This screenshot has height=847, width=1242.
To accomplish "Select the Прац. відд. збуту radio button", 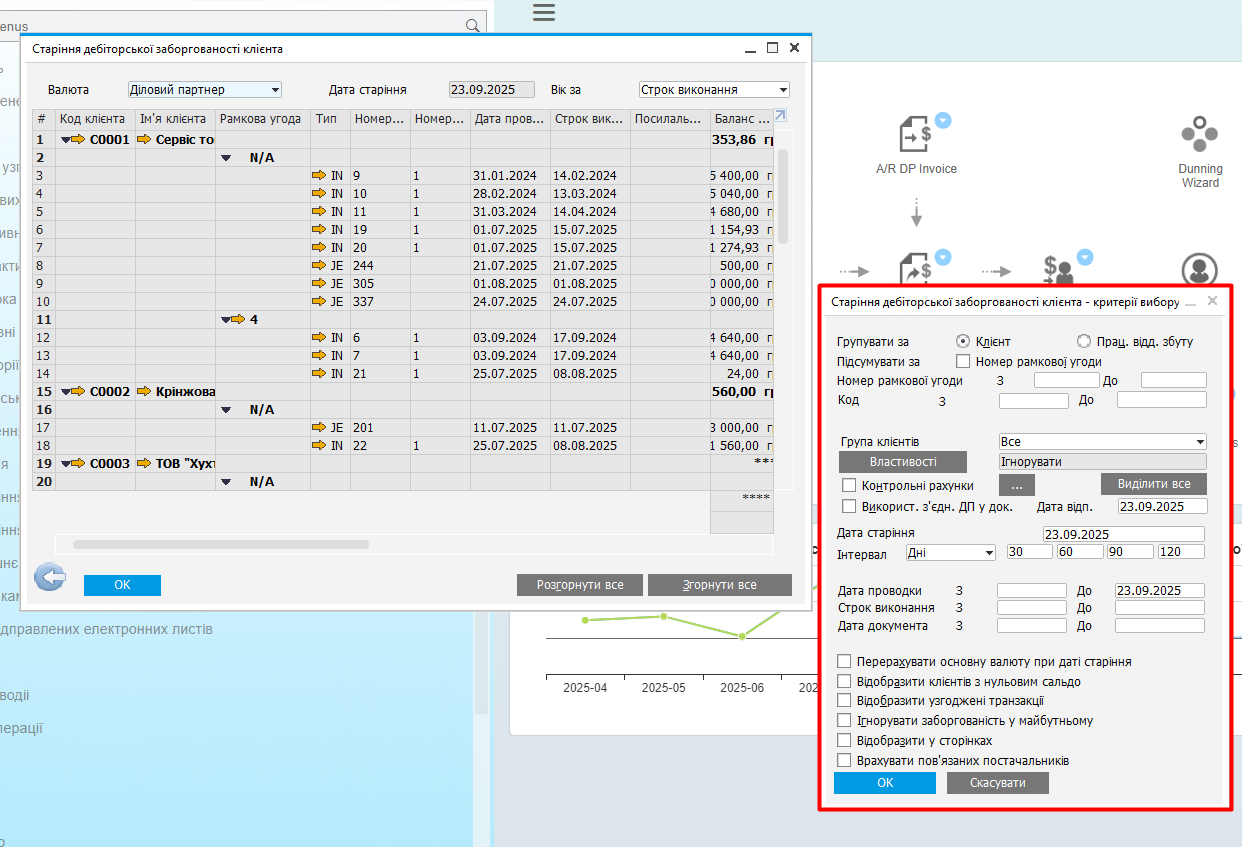I will (1083, 341).
